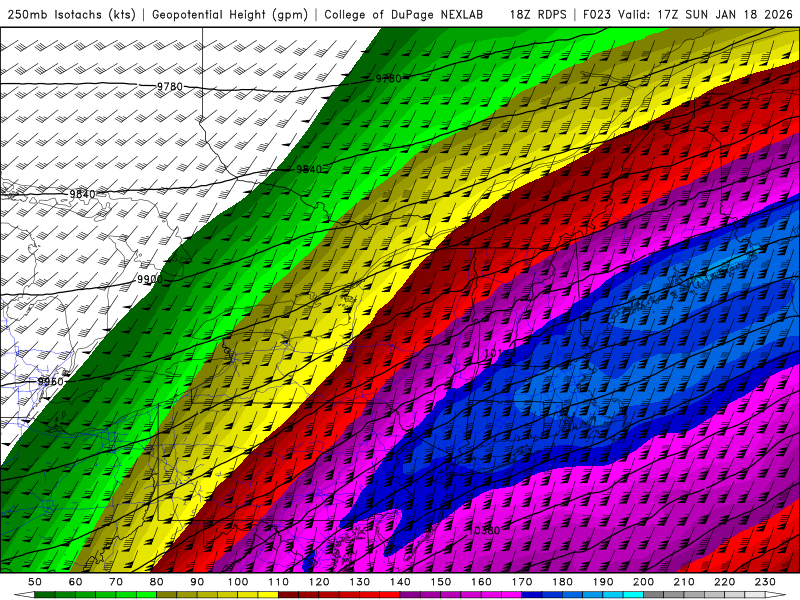This screenshot has height=600, width=800.
Task: Click the 100 value on the color scale
Action: tap(238, 582)
